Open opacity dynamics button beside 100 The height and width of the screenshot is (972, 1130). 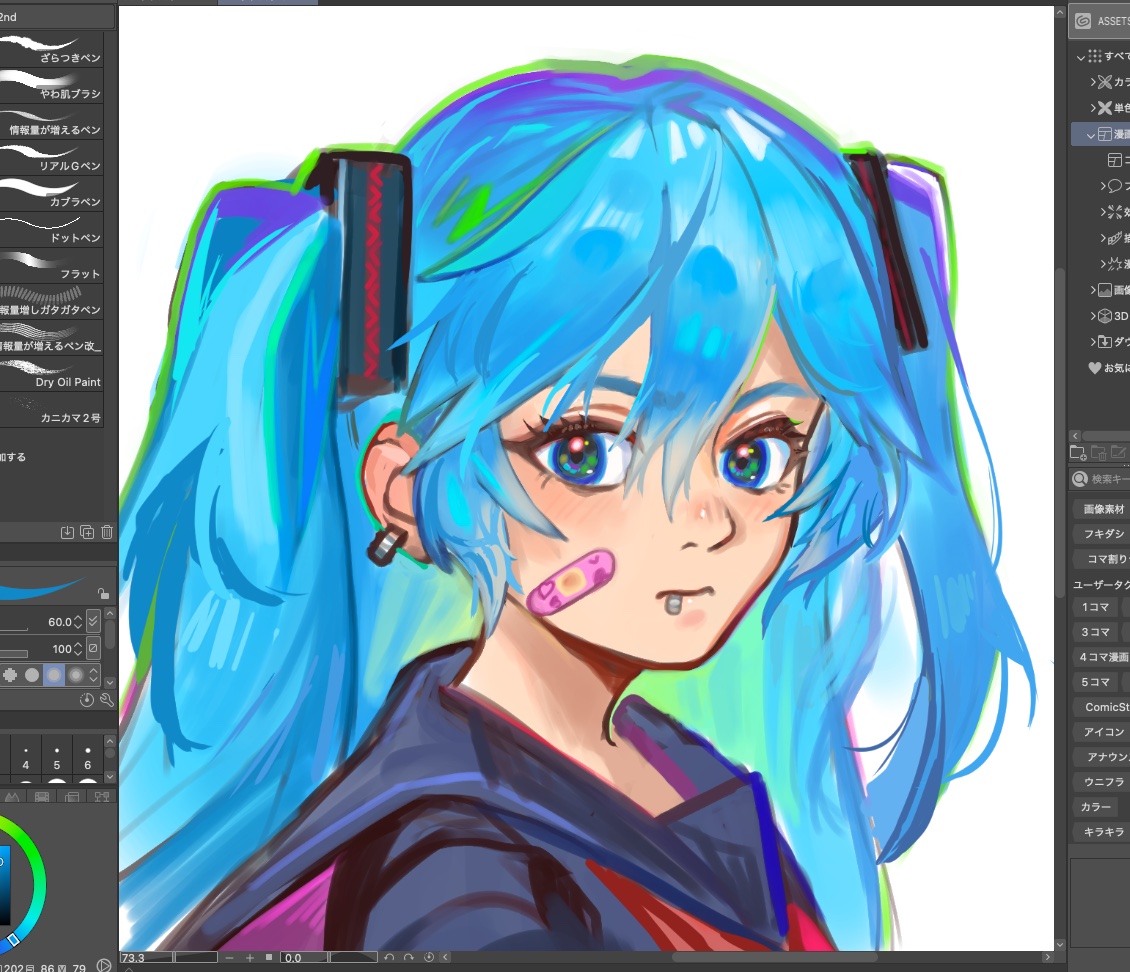tap(93, 648)
